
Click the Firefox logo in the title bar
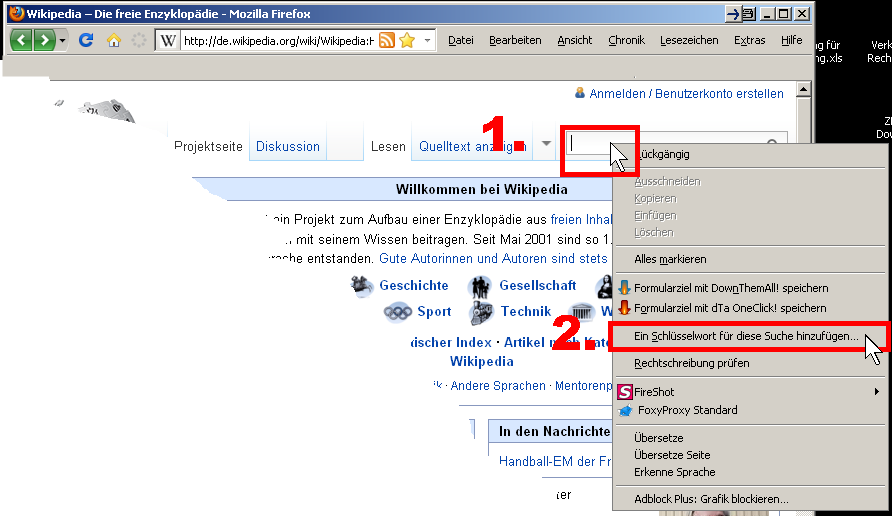tap(16, 14)
